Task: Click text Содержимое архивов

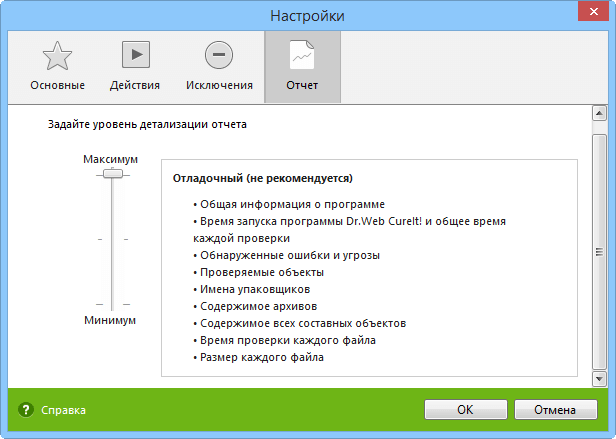Action: (258, 306)
